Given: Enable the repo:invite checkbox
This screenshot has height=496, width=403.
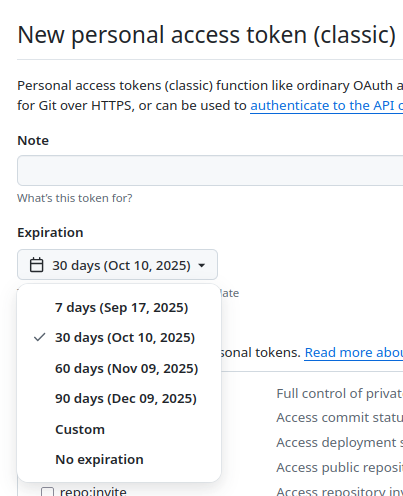Looking at the screenshot, I should pos(47,492).
